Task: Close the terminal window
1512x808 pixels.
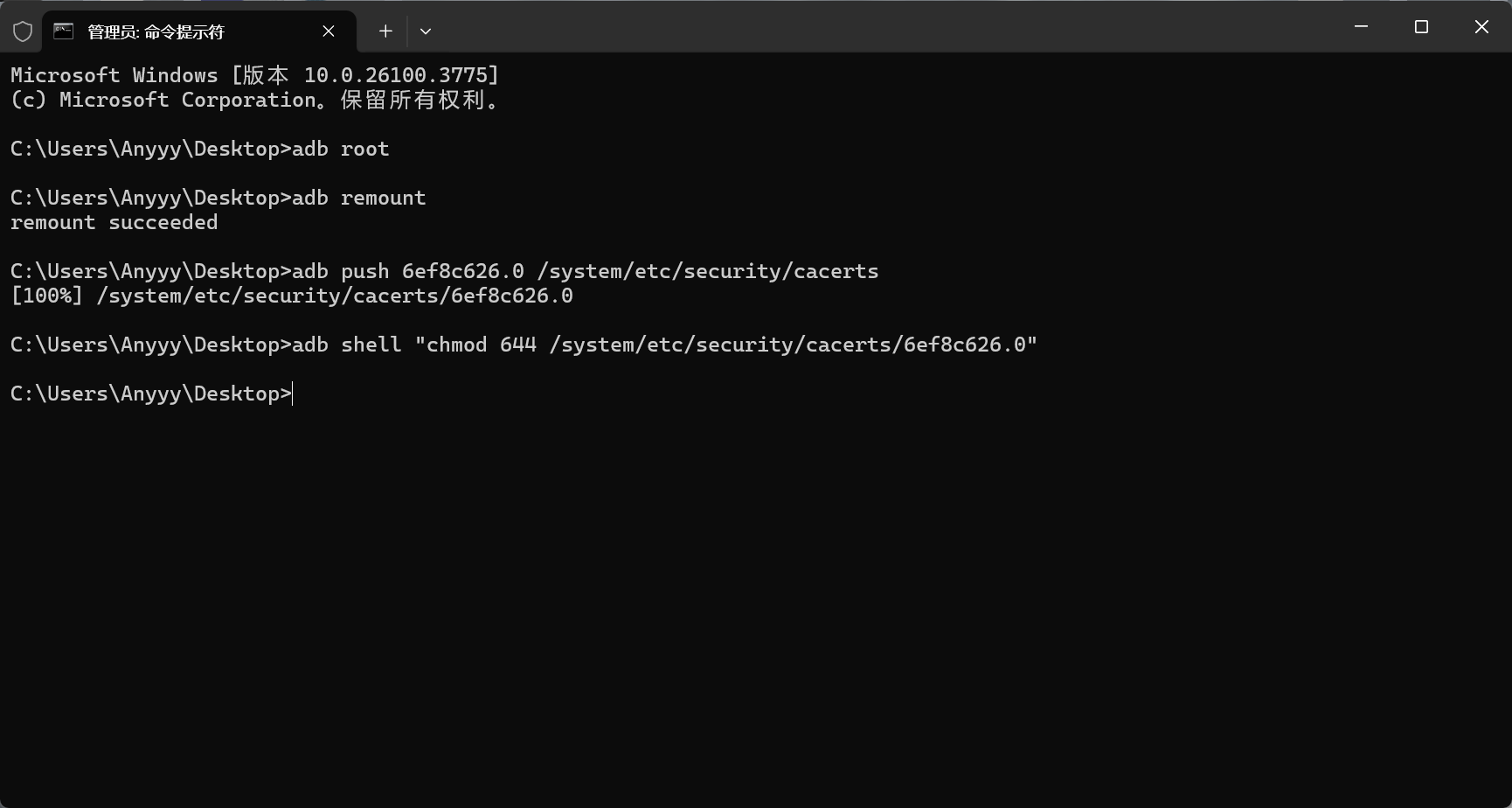Action: click(1481, 27)
